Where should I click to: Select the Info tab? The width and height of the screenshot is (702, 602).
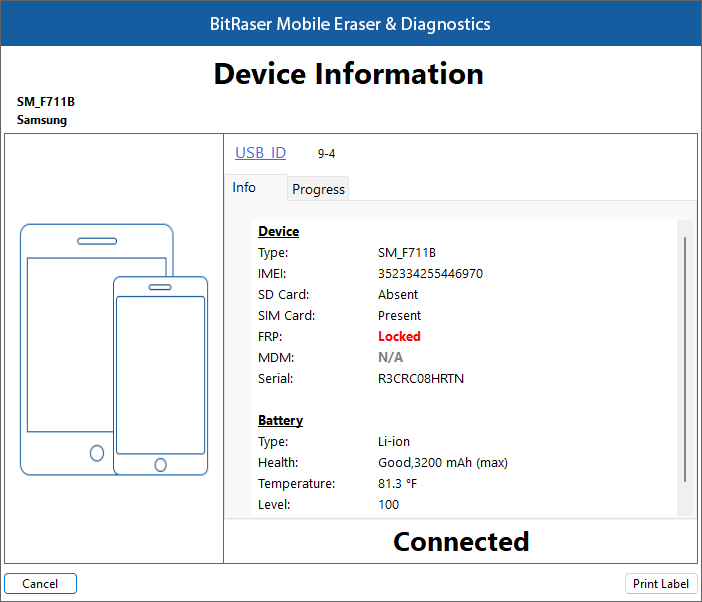[x=256, y=188]
